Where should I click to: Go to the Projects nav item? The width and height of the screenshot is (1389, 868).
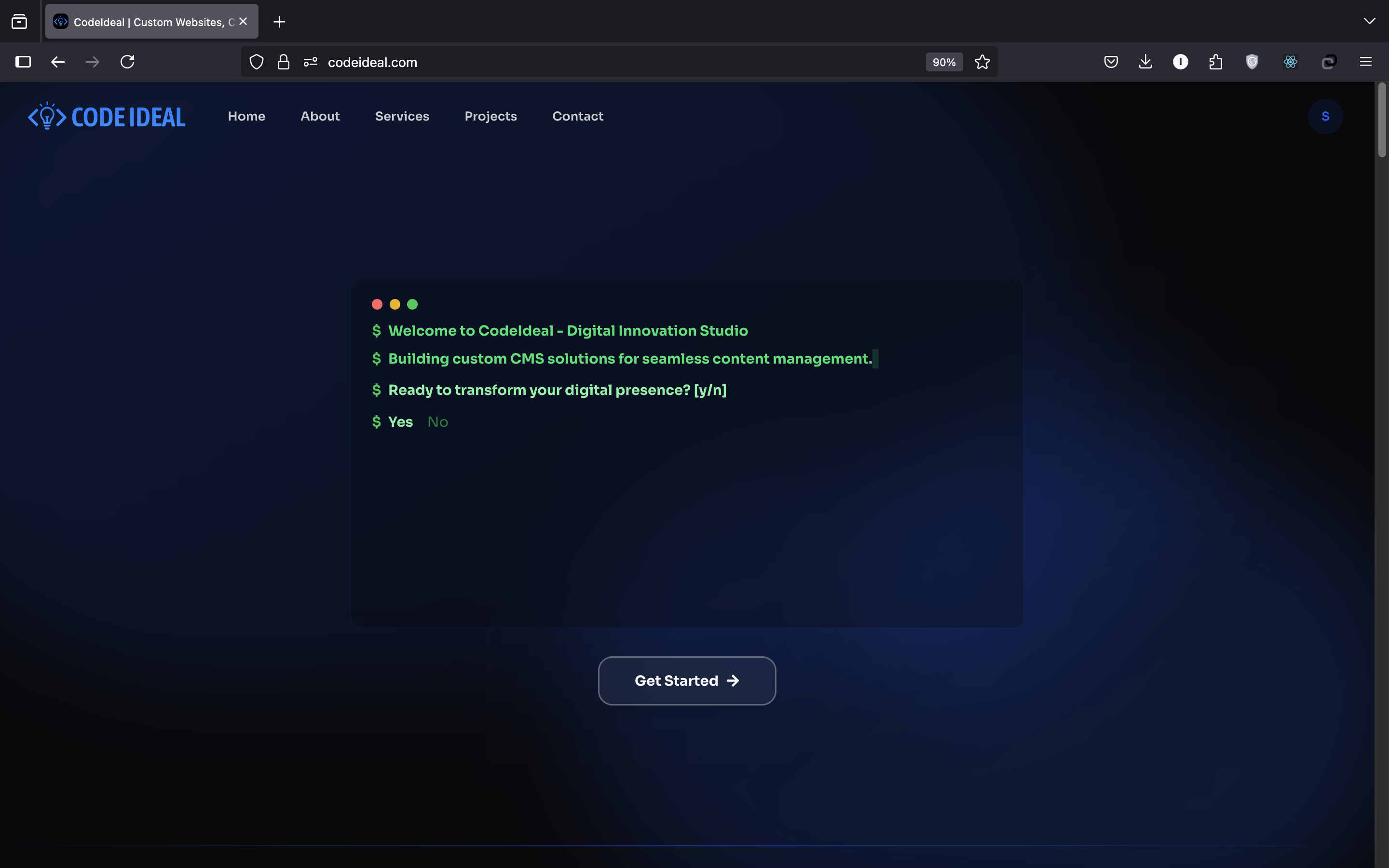pos(490,117)
